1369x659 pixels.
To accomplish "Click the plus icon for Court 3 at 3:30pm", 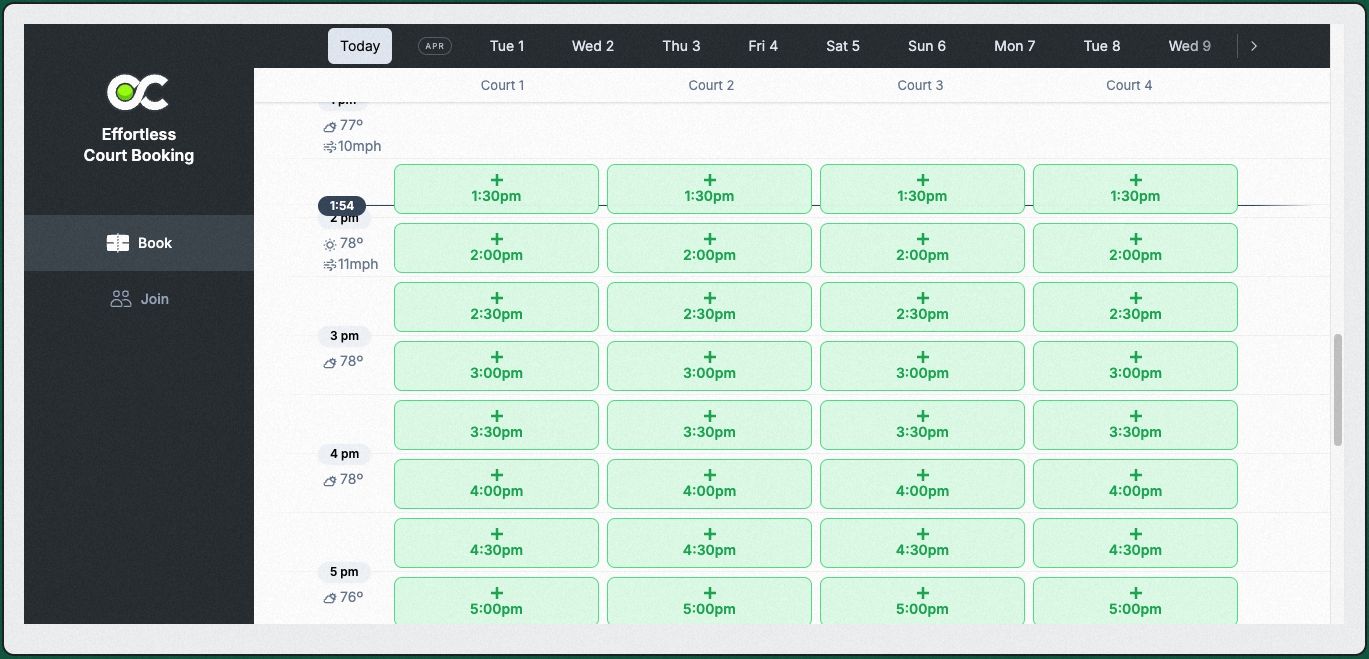I will click(923, 416).
